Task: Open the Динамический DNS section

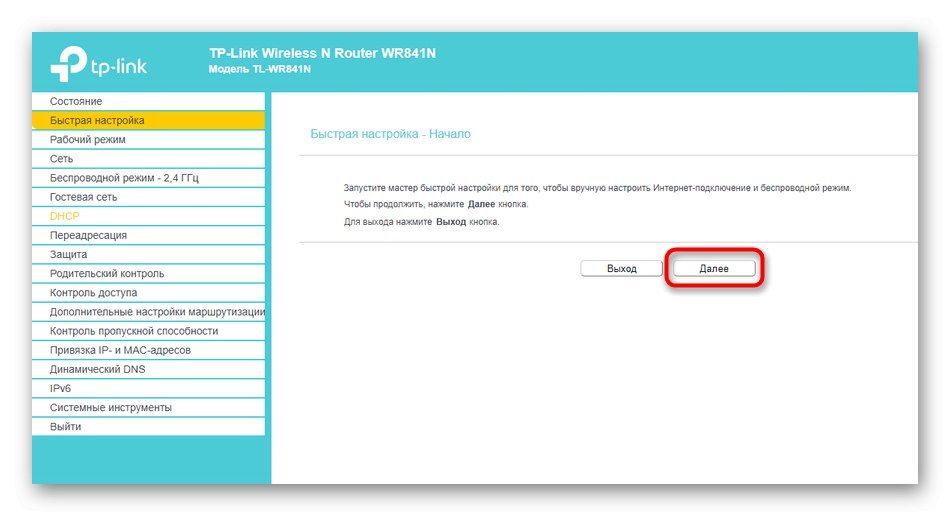Action: 148,369
